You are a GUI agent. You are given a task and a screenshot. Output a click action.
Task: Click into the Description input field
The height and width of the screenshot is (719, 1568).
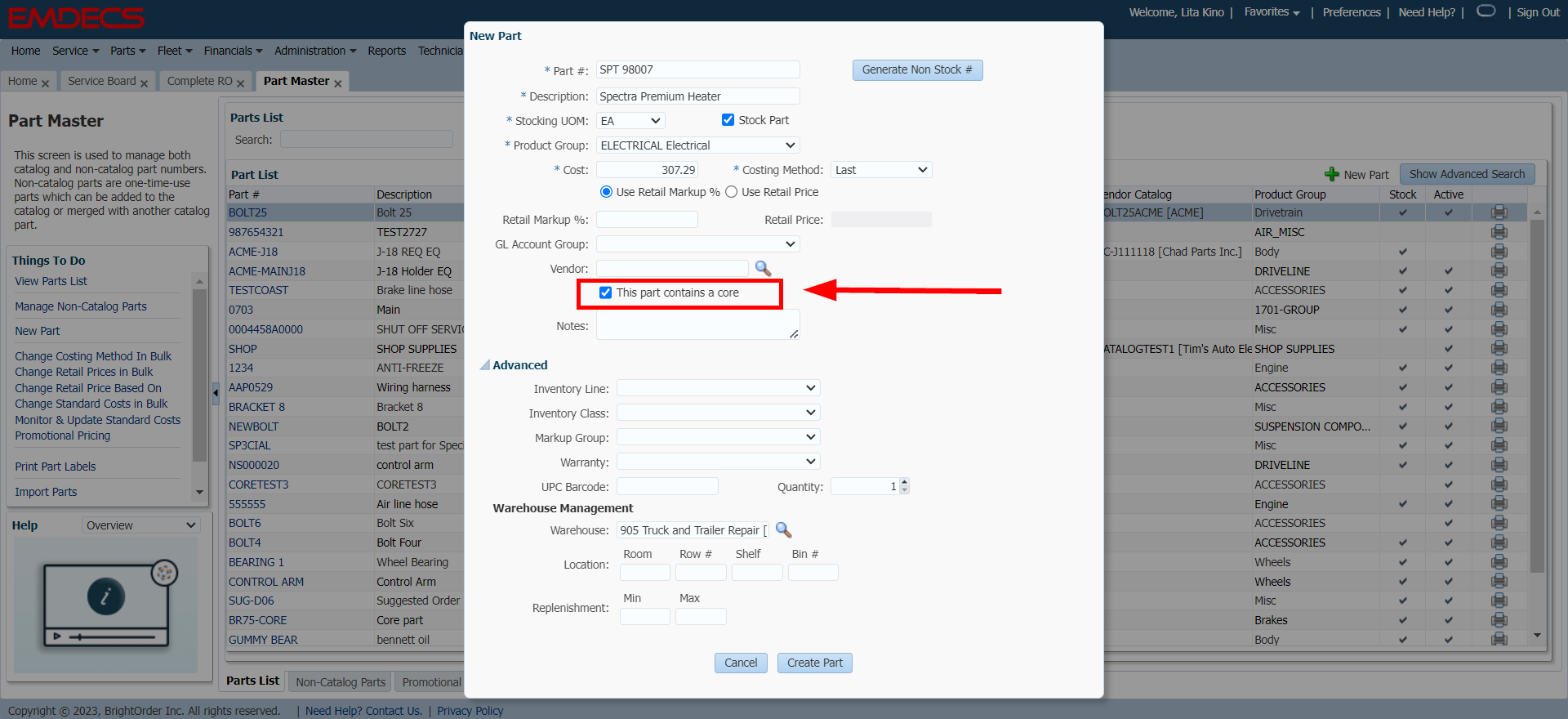(697, 96)
